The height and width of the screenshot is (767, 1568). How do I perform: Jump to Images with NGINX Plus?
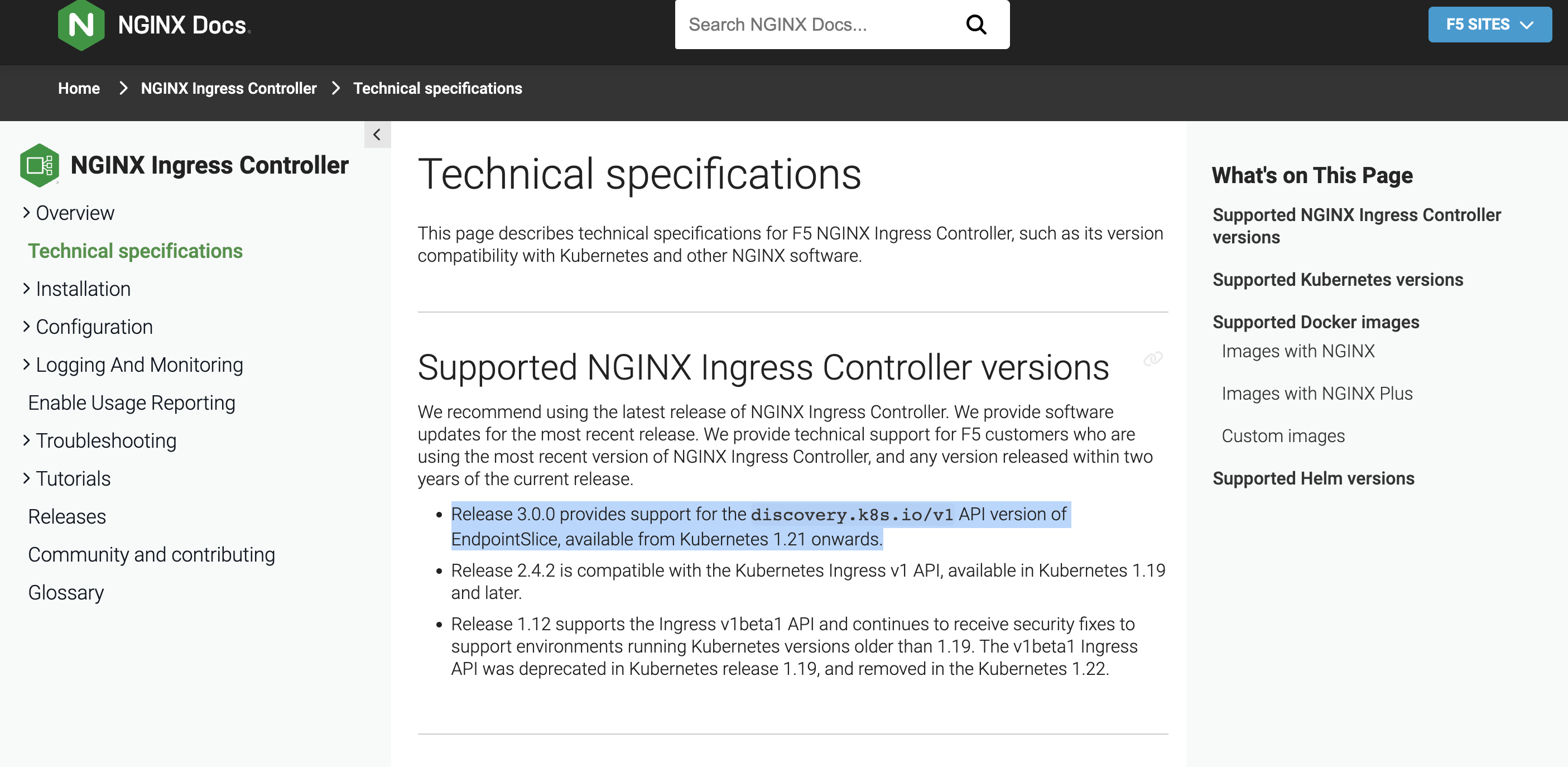pos(1316,394)
